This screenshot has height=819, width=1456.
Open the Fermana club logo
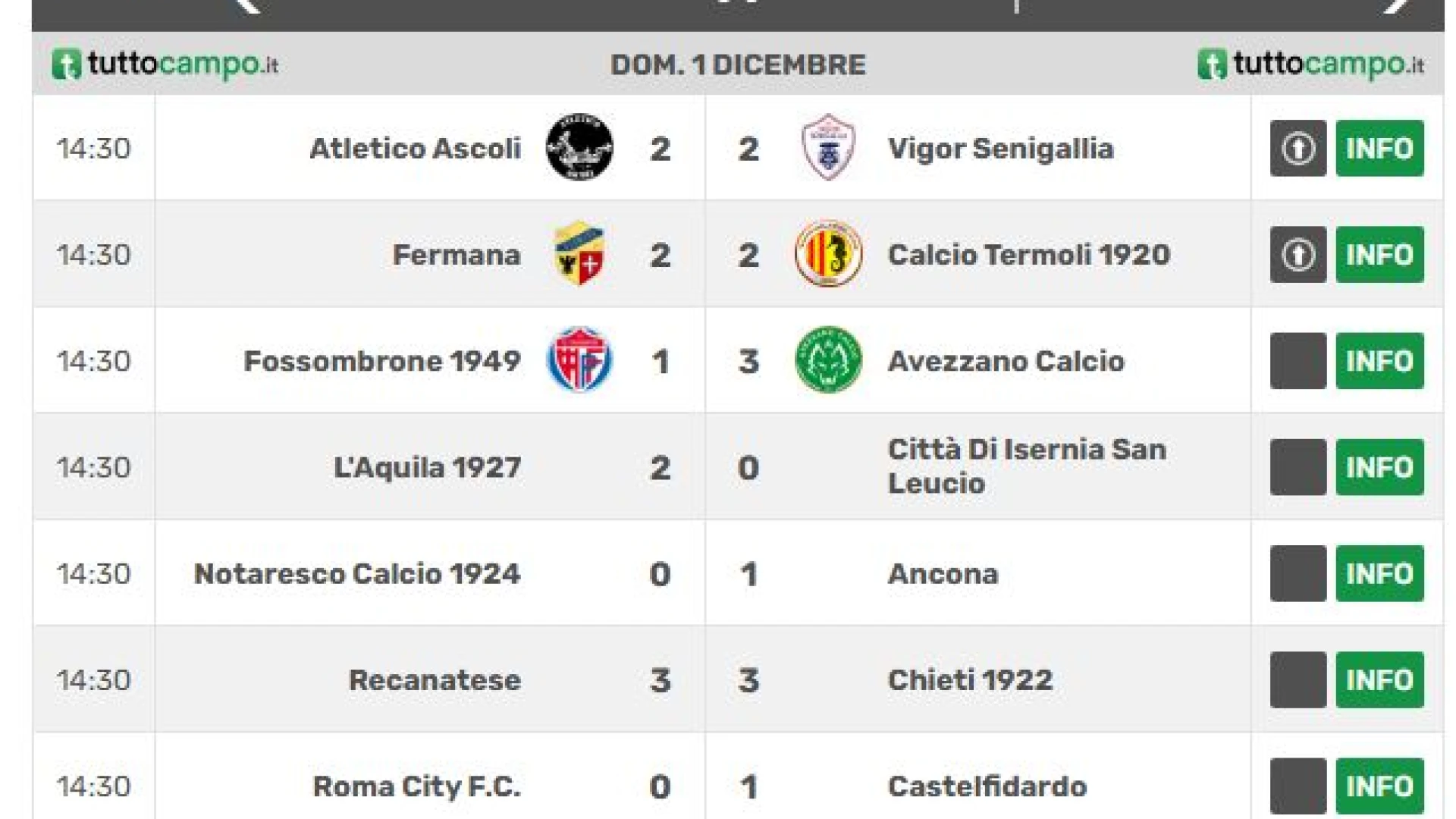click(579, 254)
